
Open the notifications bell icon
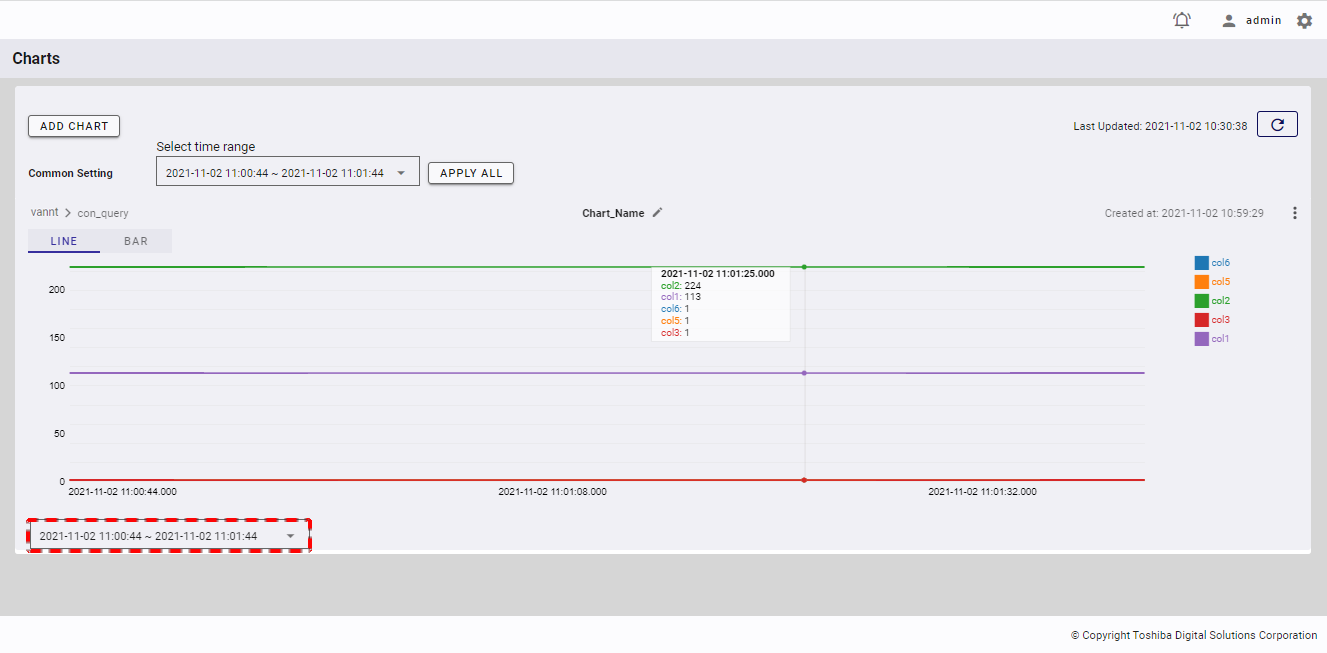pos(1182,20)
